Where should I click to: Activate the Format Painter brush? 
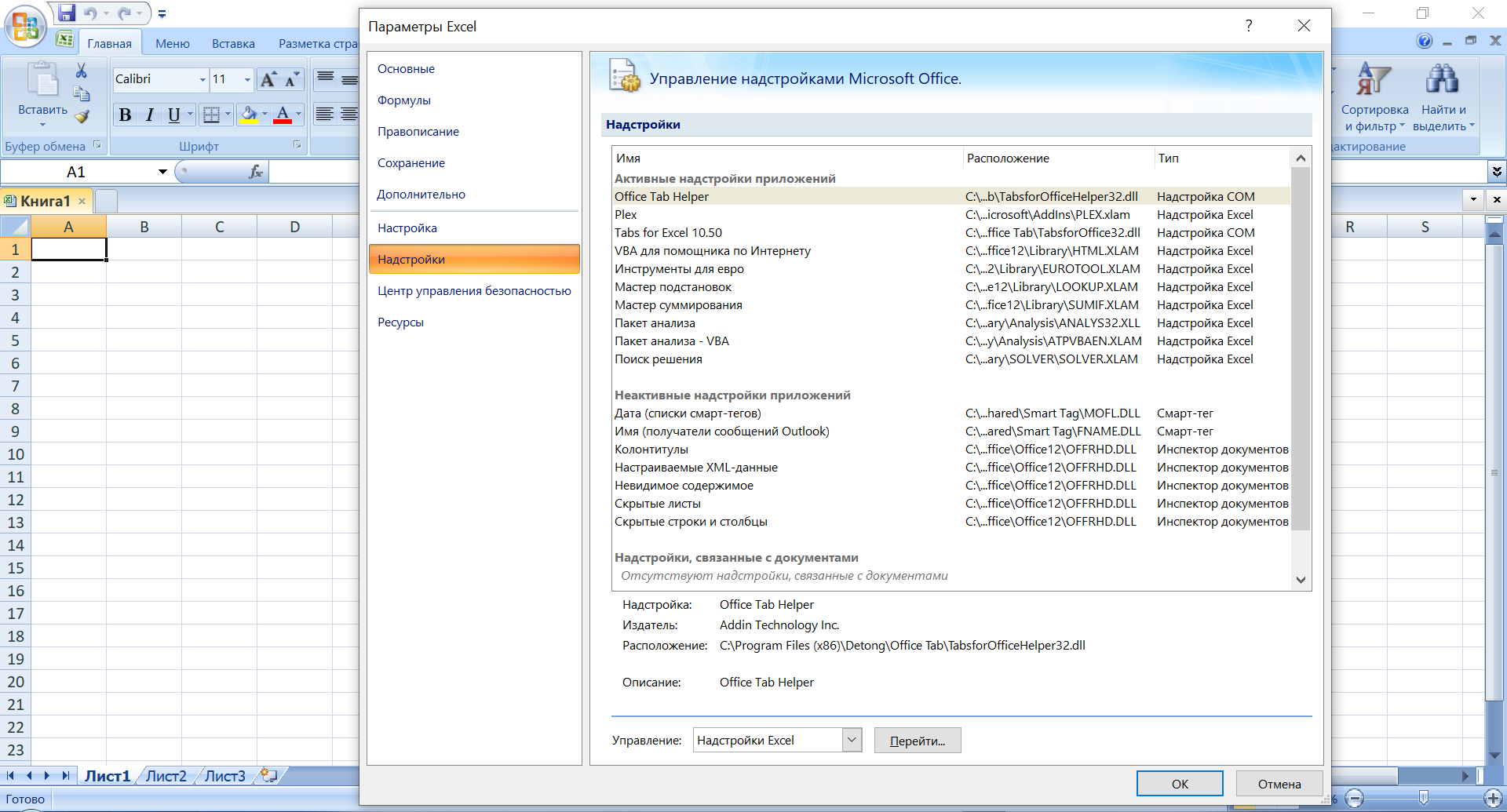81,117
